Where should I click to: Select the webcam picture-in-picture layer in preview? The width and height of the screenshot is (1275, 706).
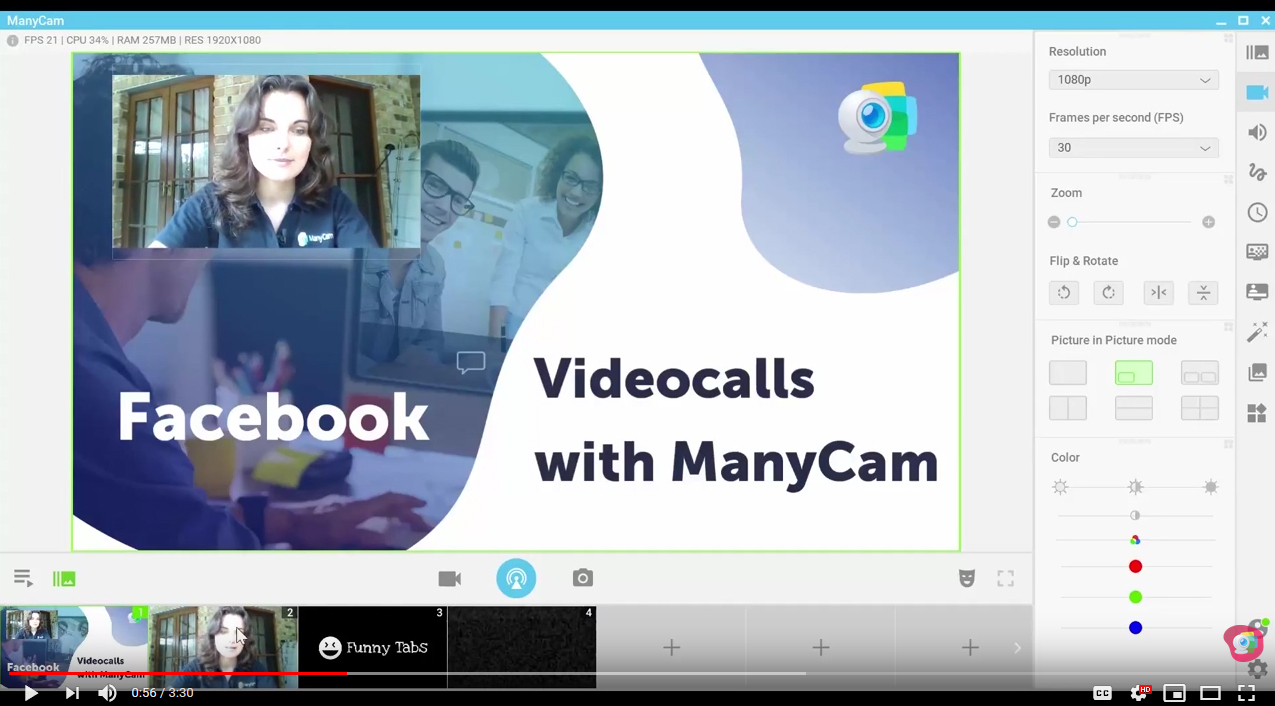tap(266, 161)
